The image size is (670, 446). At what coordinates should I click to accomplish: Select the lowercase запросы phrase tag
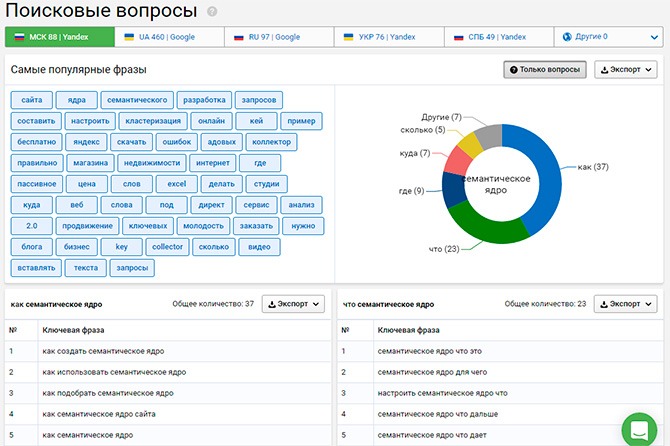[132, 268]
